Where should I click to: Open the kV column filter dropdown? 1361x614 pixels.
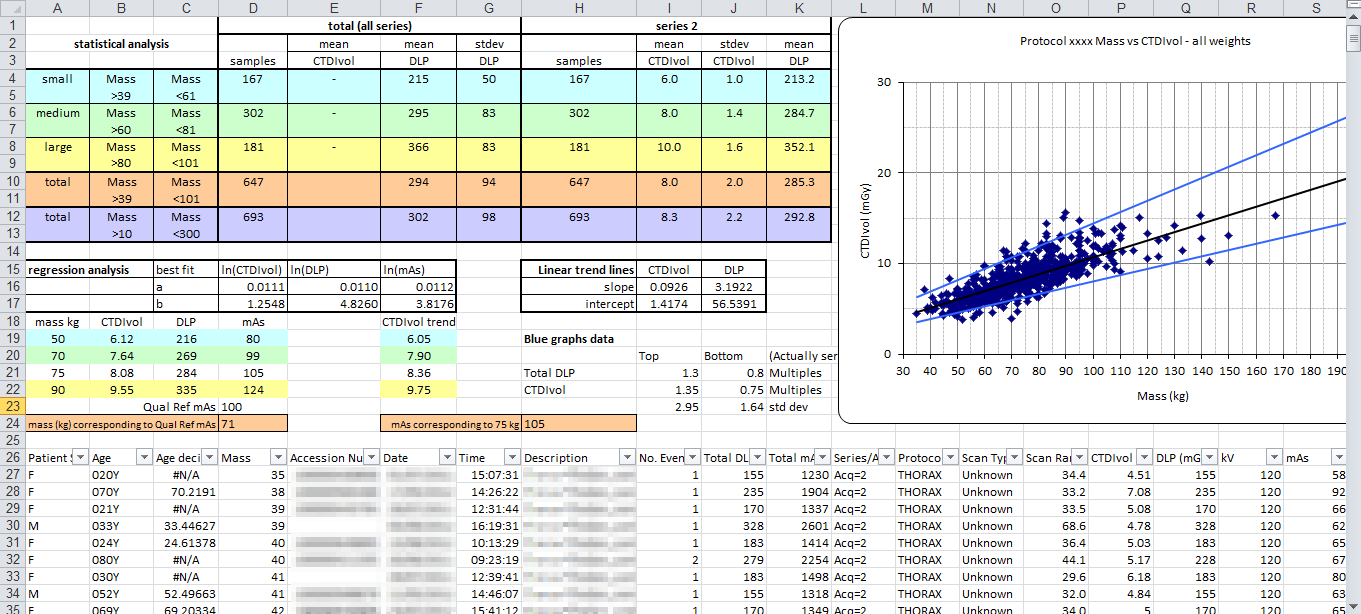point(1271,457)
